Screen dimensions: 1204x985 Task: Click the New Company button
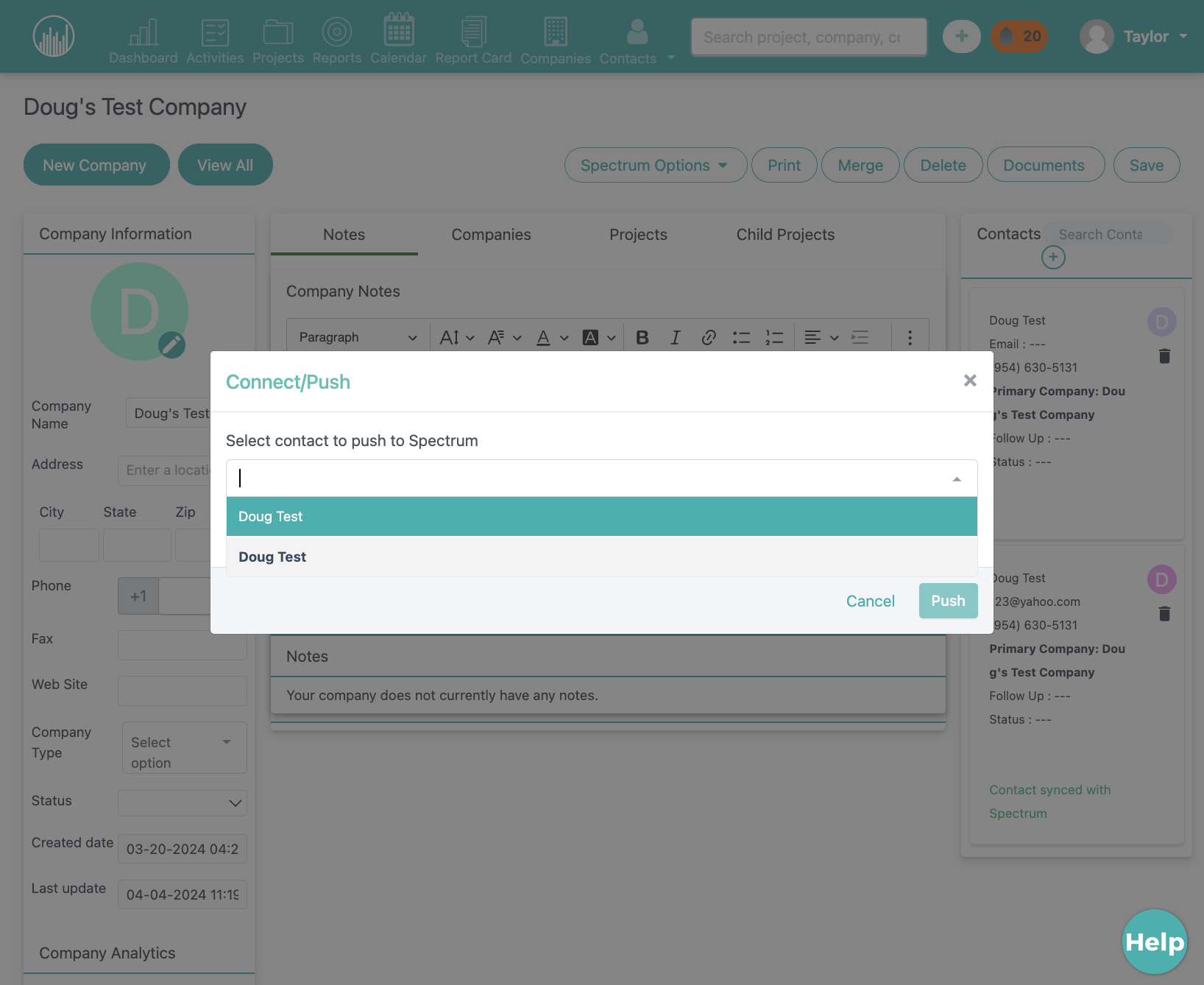(96, 165)
